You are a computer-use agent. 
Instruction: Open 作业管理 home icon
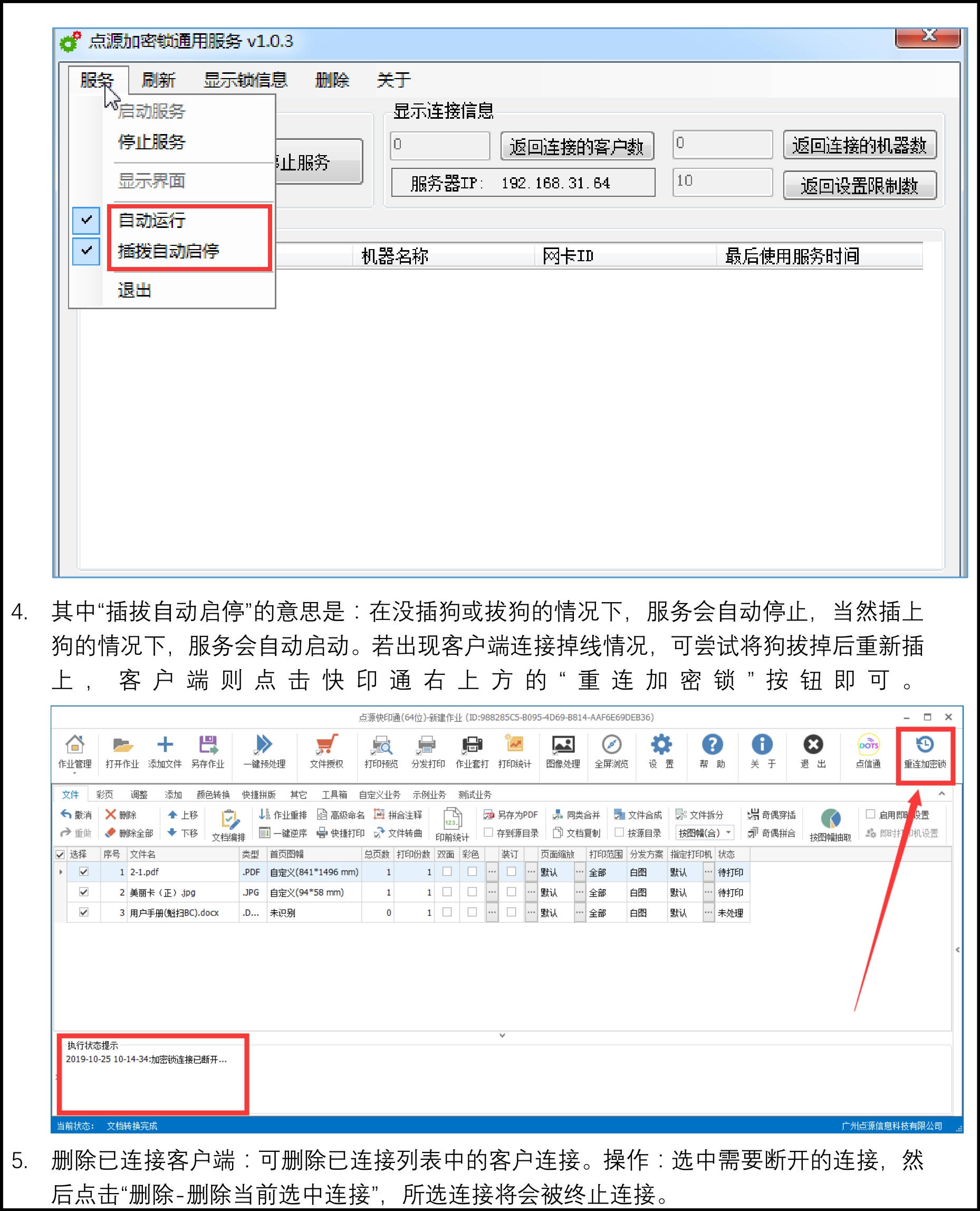[74, 746]
